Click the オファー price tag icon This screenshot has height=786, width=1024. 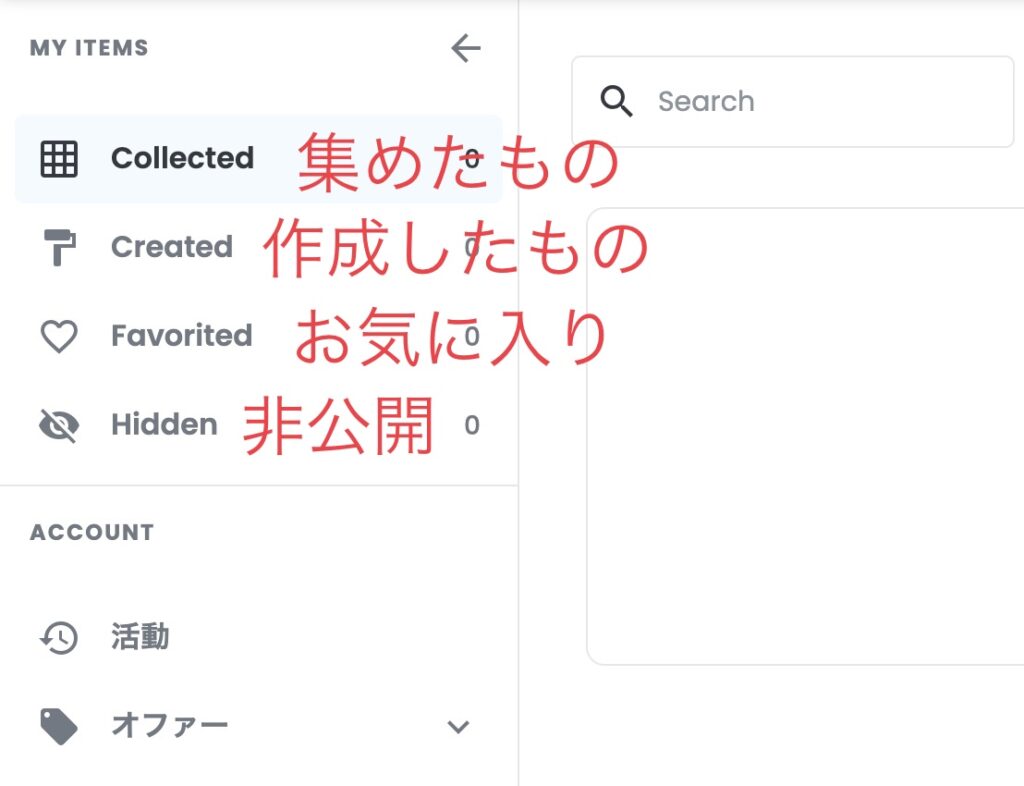(x=59, y=727)
